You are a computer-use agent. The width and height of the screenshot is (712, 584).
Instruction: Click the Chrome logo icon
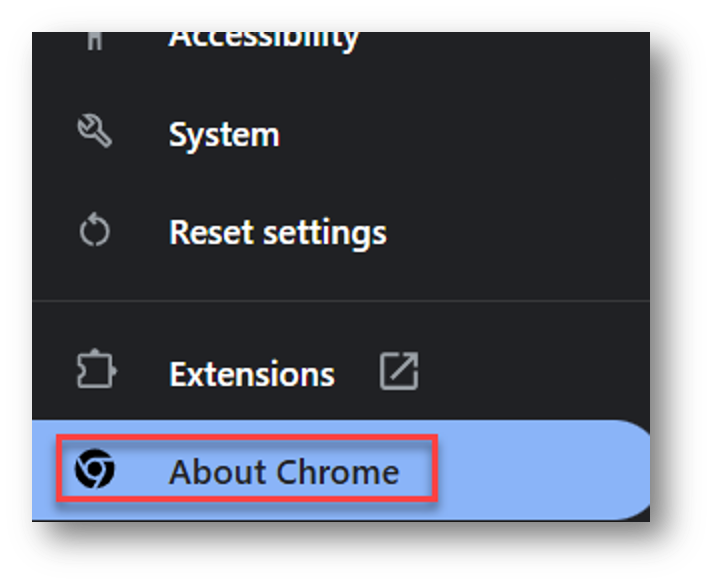click(x=95, y=470)
